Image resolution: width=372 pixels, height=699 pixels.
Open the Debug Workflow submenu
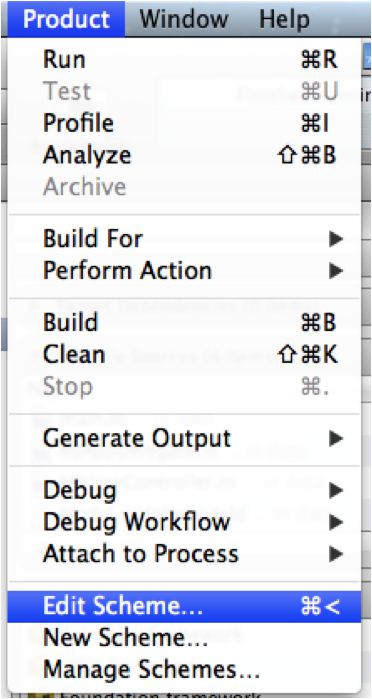coord(184,522)
